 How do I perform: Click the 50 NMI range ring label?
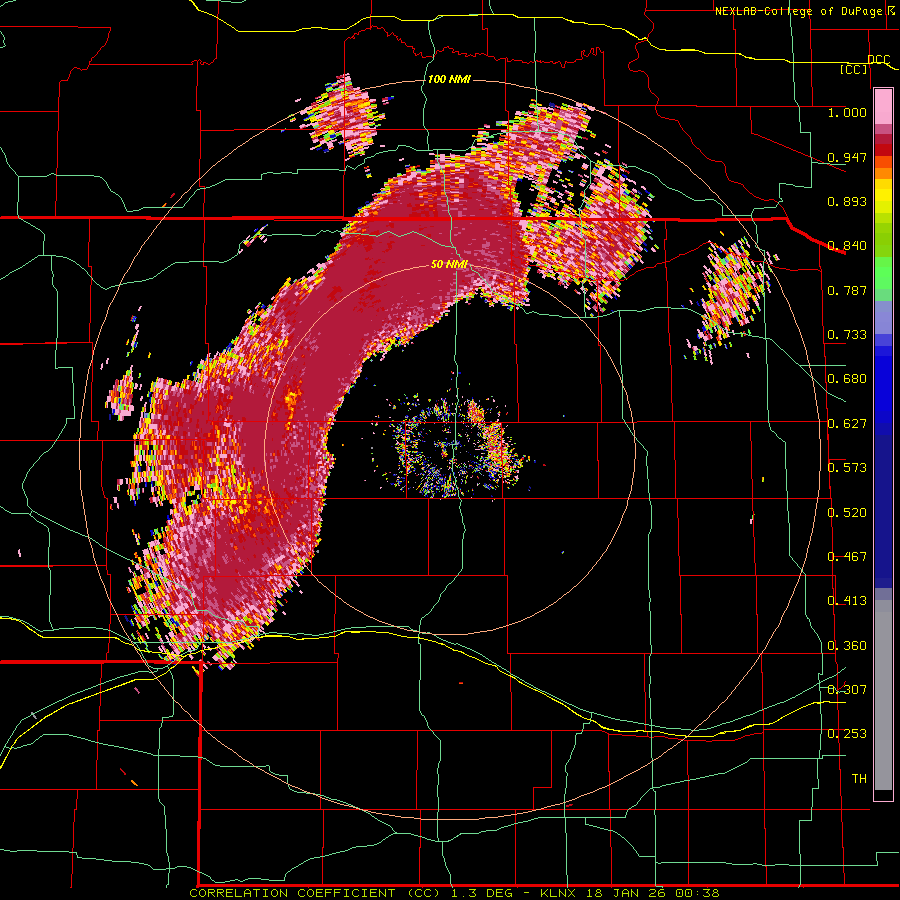[449, 264]
